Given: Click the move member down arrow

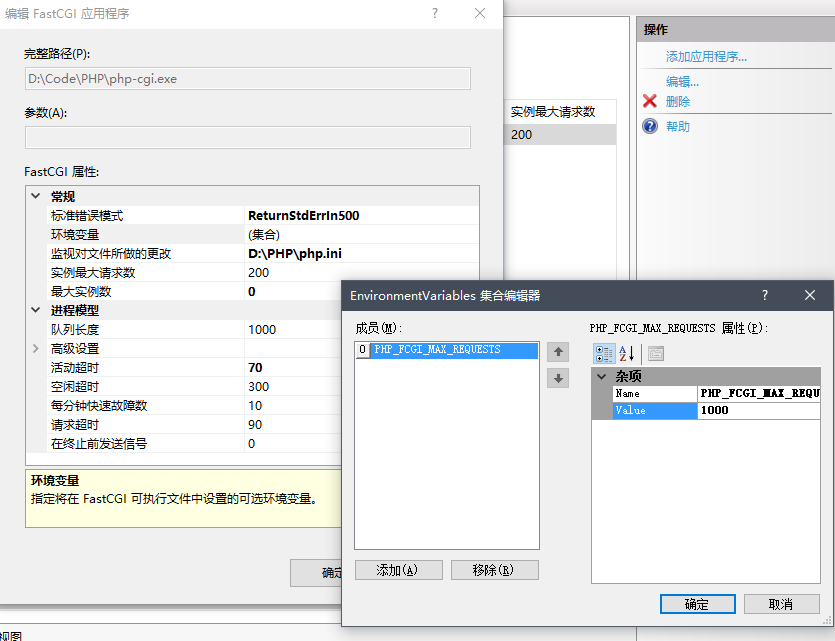Looking at the screenshot, I should (x=560, y=378).
